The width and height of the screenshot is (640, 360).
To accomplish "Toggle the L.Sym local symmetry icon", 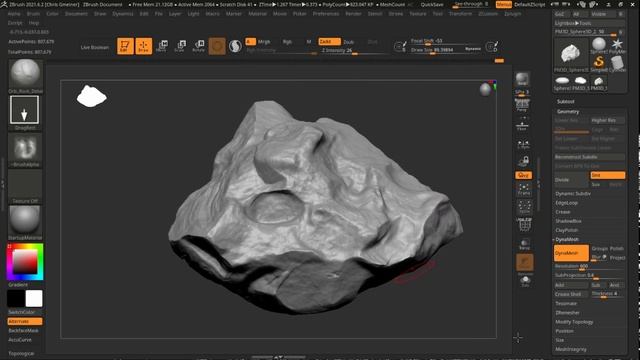I will 523,144.
